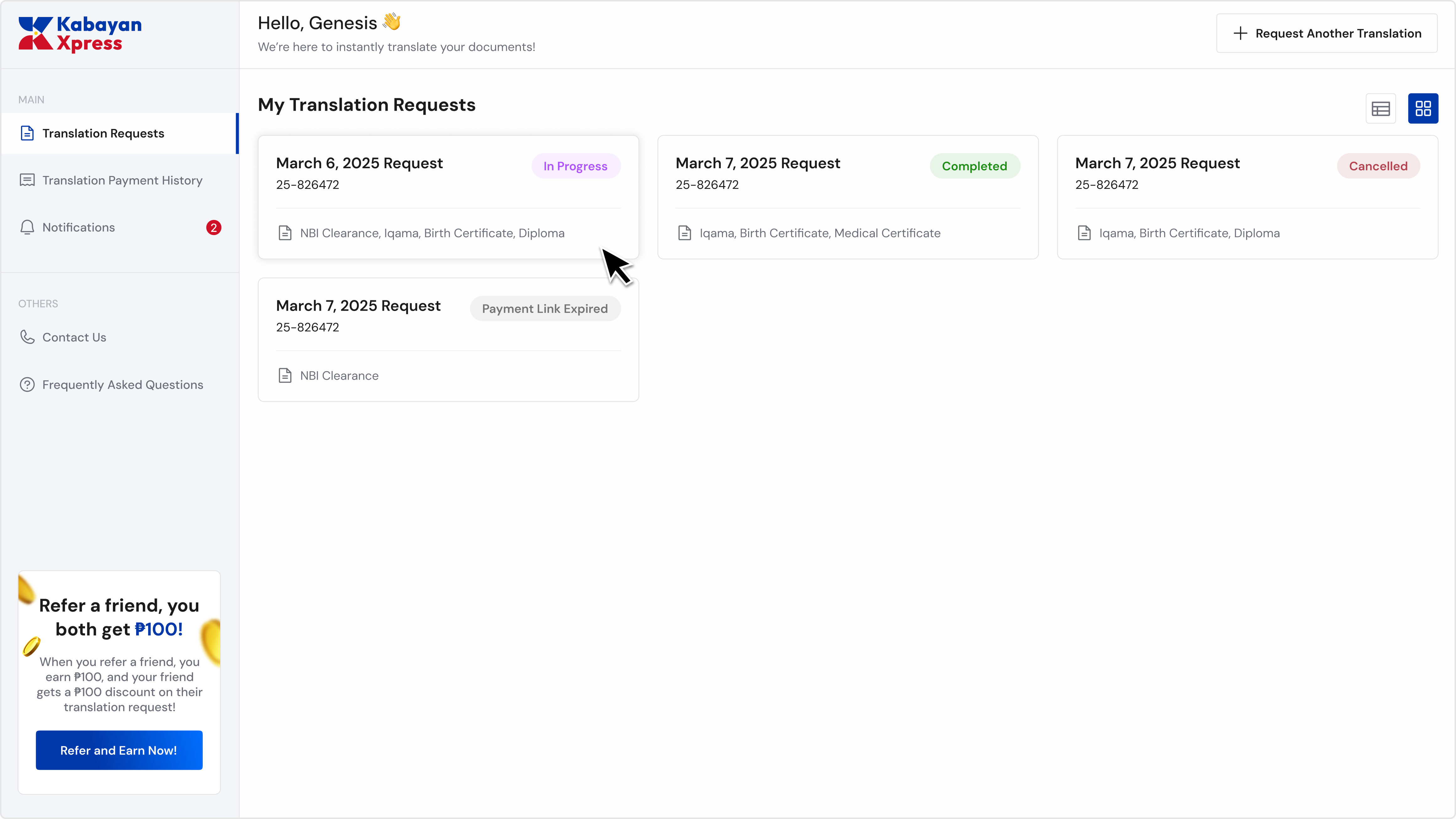Click the red notification count badge
1456x819 pixels.
[x=213, y=227]
